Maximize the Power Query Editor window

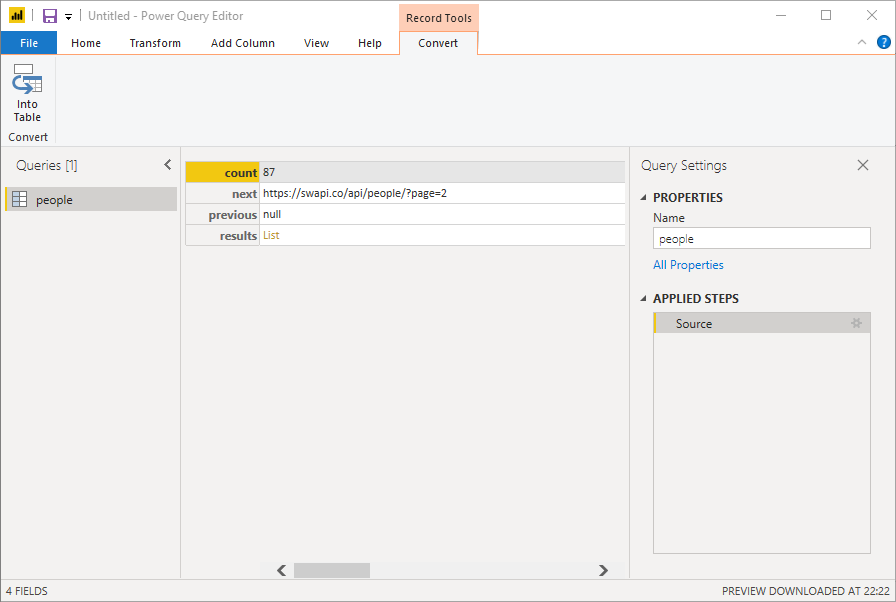826,15
